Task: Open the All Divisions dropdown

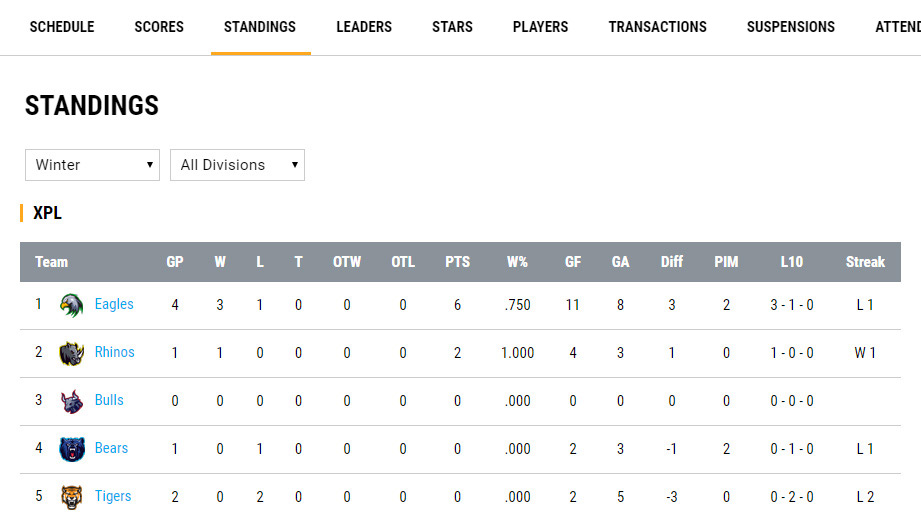Action: [x=237, y=165]
